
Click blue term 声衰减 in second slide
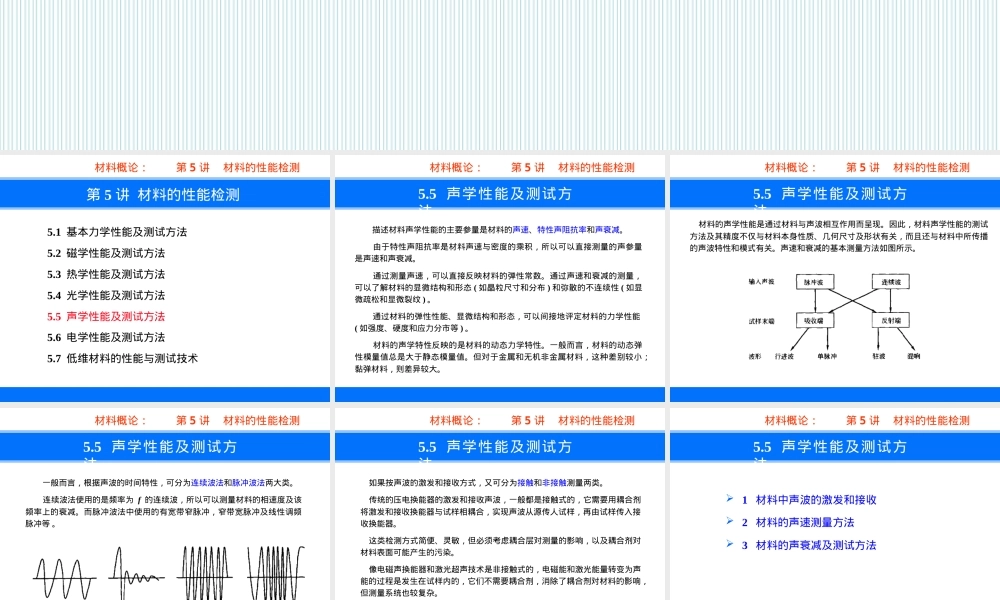point(607,230)
